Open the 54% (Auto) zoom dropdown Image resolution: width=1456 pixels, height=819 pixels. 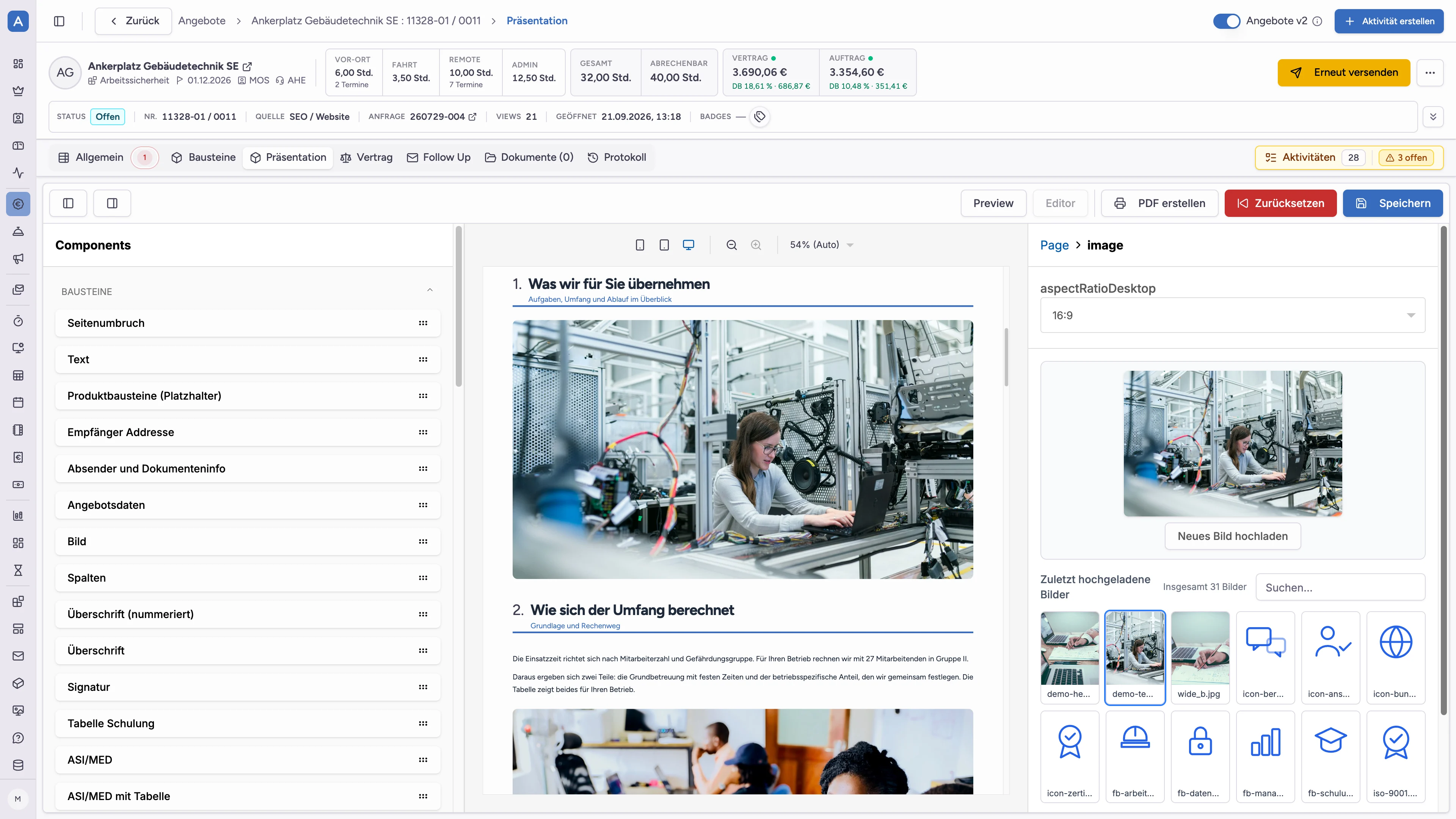pos(821,245)
